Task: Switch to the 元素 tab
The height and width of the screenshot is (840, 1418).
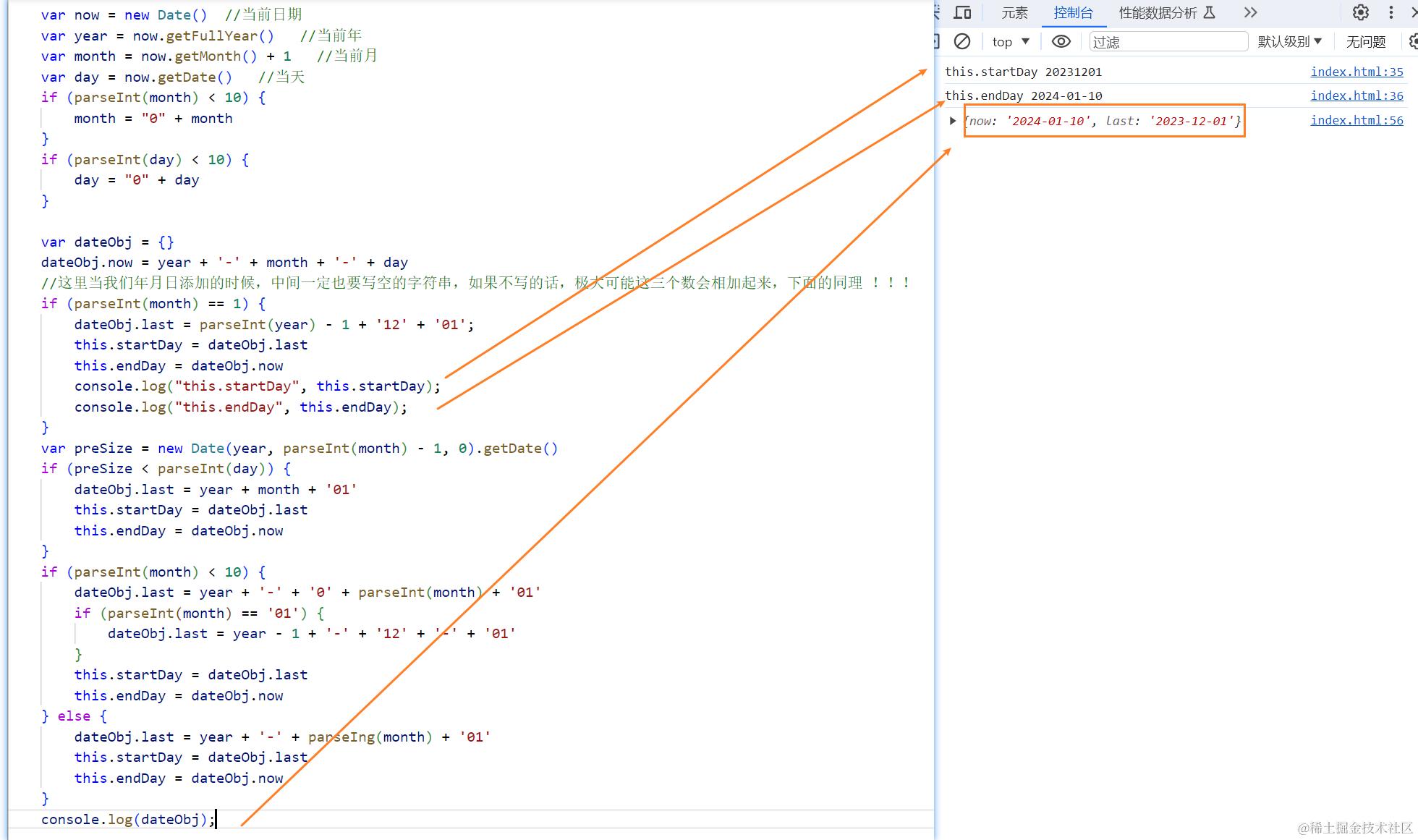Action: point(1014,13)
